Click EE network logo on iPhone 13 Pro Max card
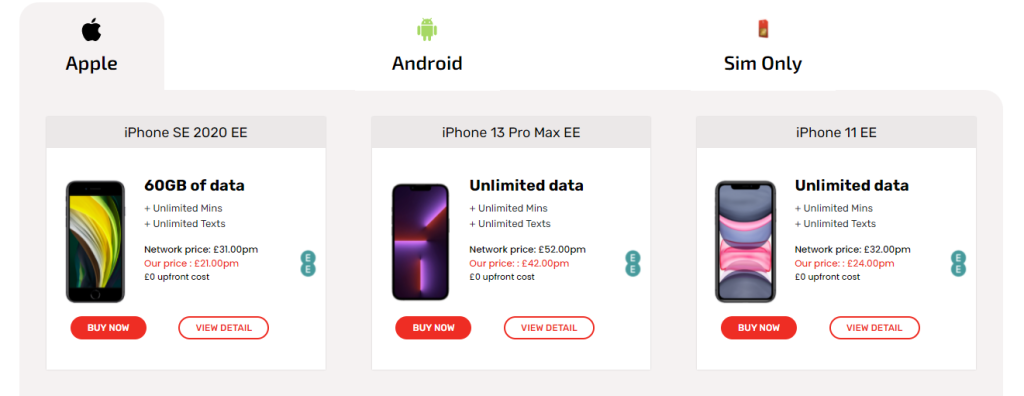This screenshot has width=1024, height=396. 632,263
